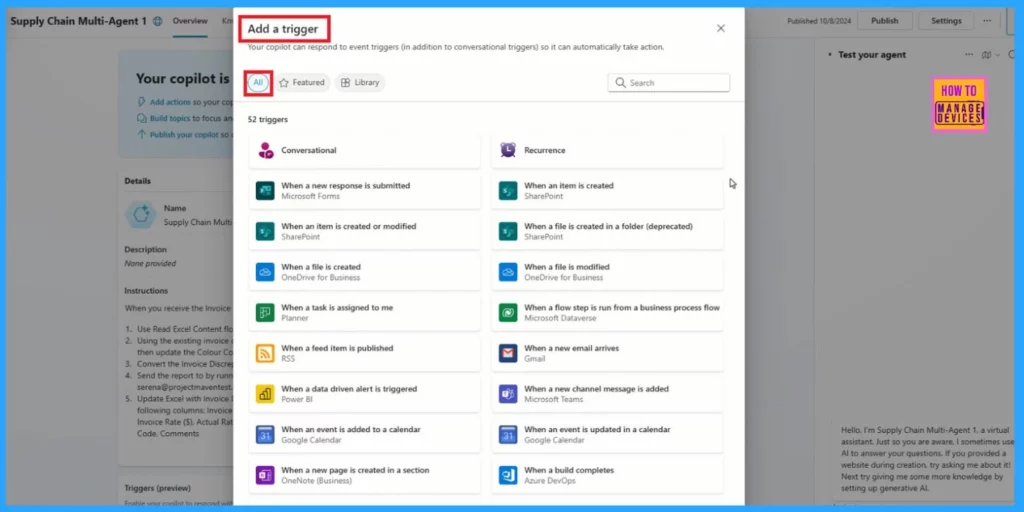Select the All filter tab
The height and width of the screenshot is (512, 1024).
(258, 83)
